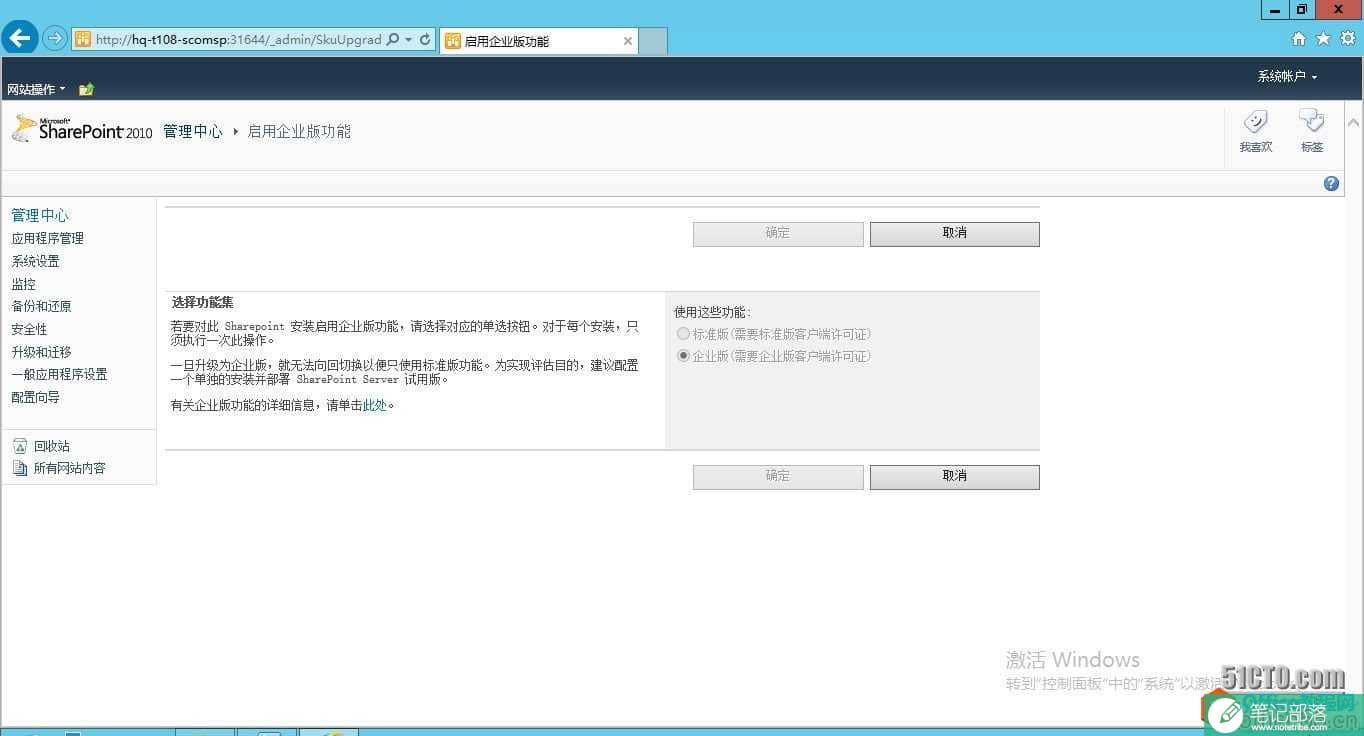
Task: Close the 启用企业版功能 tab
Action: click(628, 41)
